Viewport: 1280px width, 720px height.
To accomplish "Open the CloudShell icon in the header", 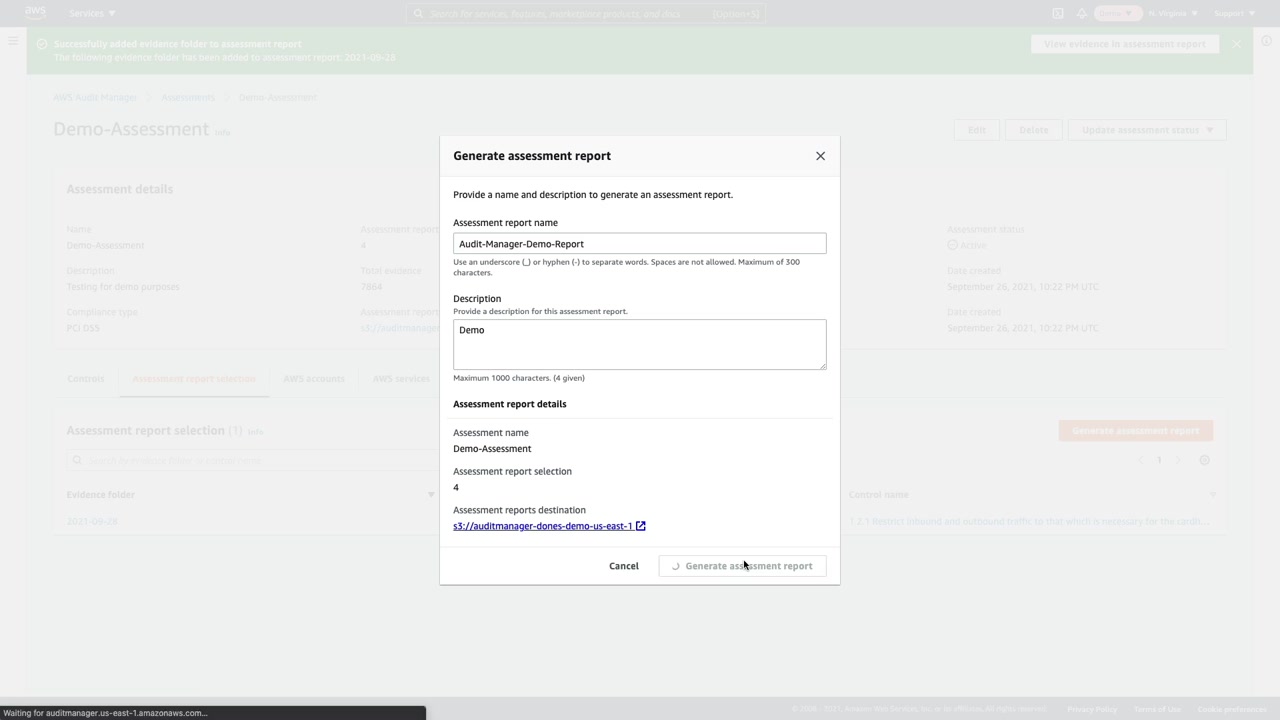I will (x=1058, y=13).
